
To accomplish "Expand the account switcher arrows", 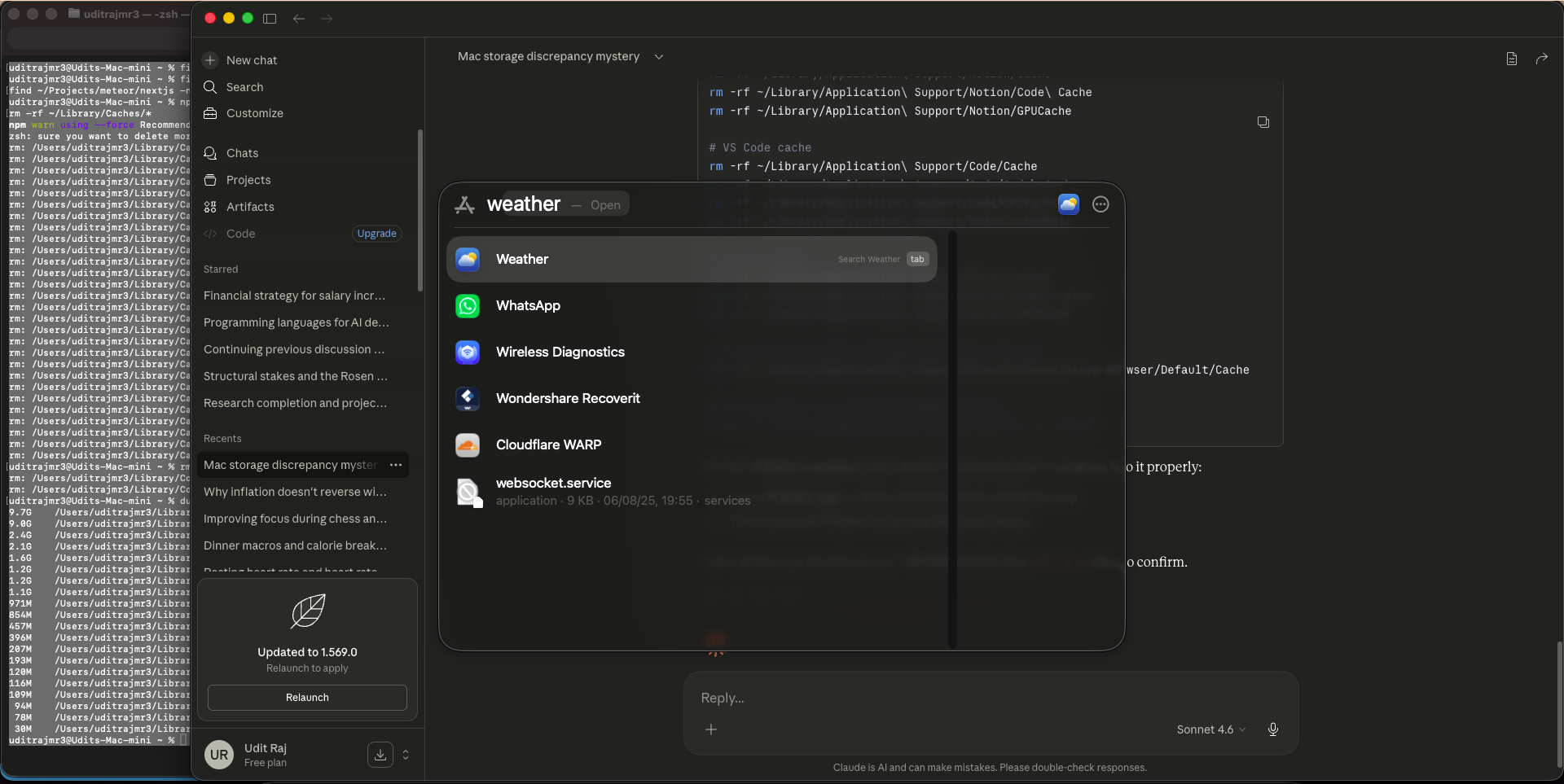I will click(x=406, y=755).
